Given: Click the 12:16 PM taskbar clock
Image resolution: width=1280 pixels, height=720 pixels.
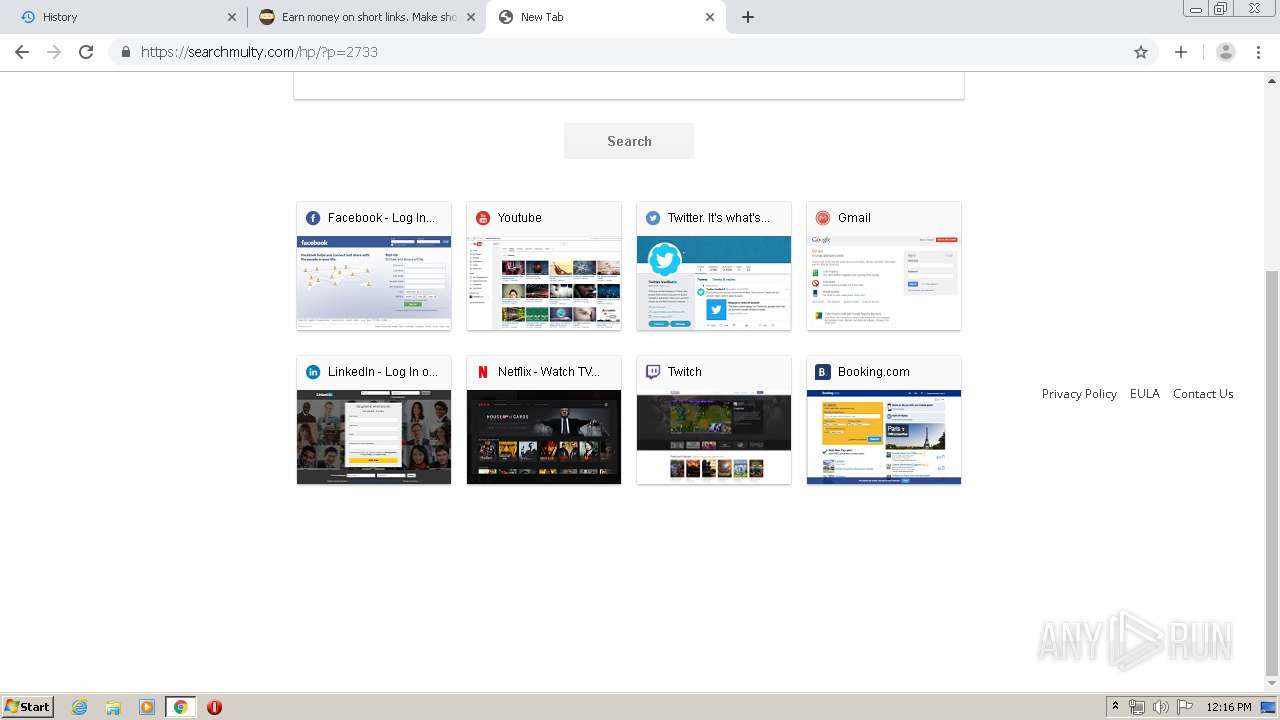Looking at the screenshot, I should click(x=1229, y=707).
